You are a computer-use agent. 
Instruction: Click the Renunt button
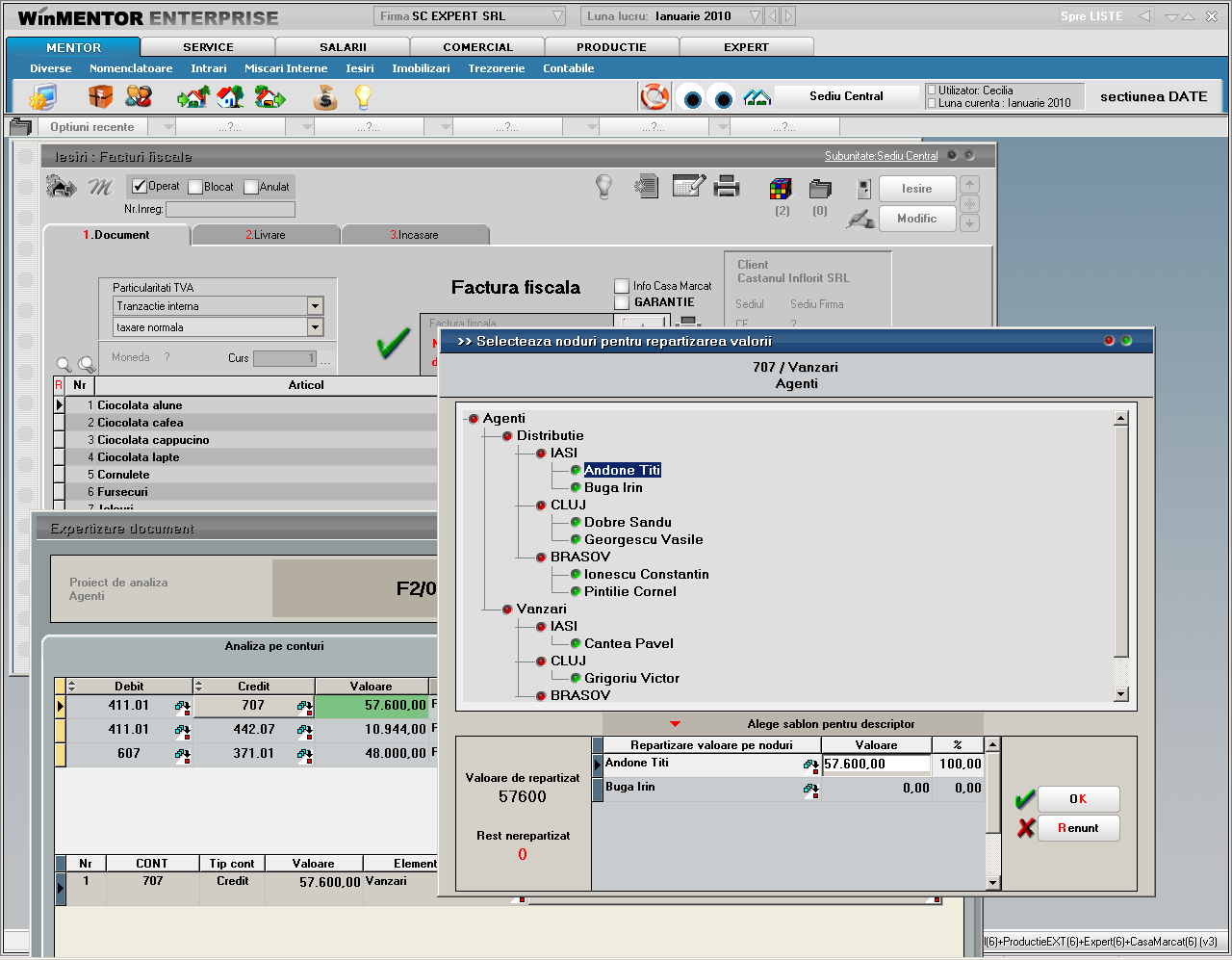coord(1078,828)
